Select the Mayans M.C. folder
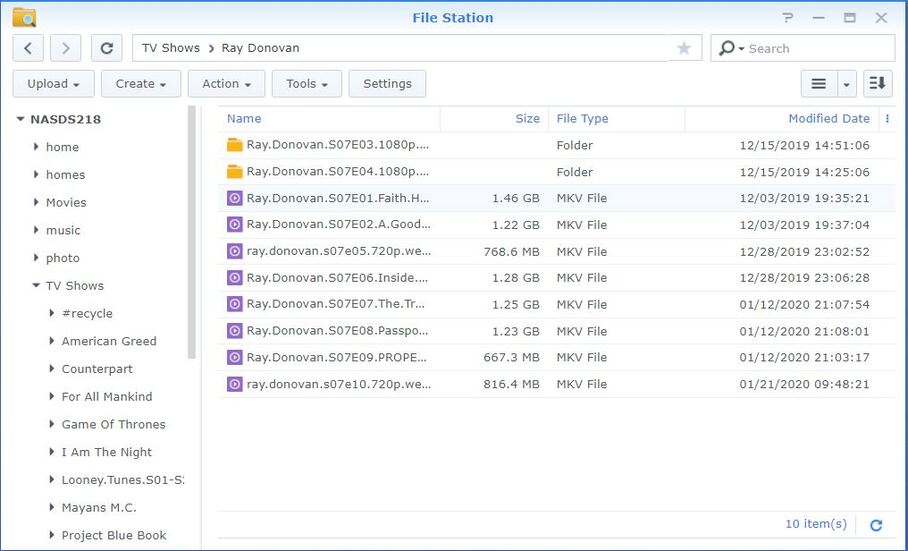Image resolution: width=908 pixels, height=551 pixels. tap(99, 508)
